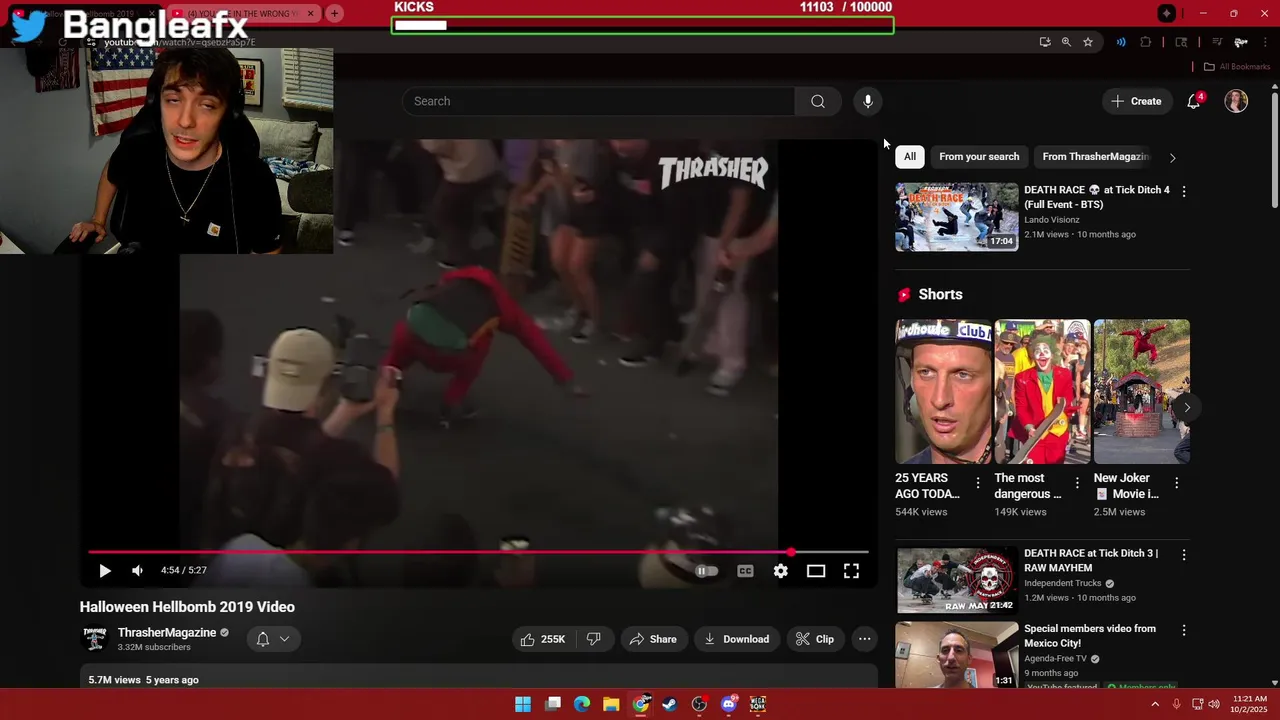
Task: Show hidden system tray icons
Action: [1155, 705]
